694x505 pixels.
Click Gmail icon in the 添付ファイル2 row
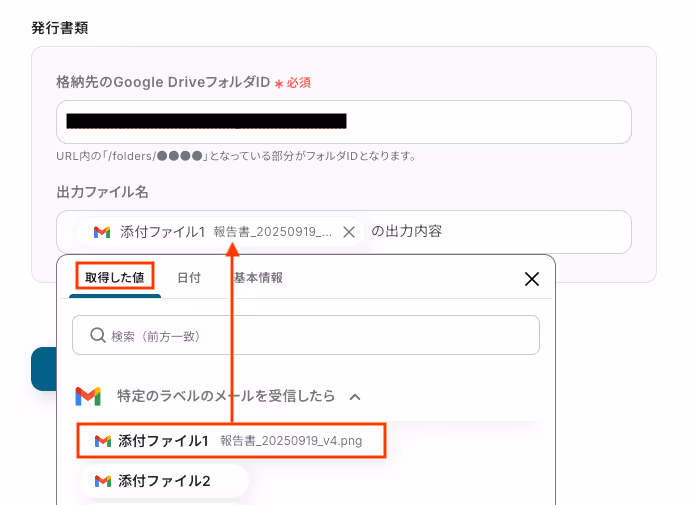tap(103, 481)
